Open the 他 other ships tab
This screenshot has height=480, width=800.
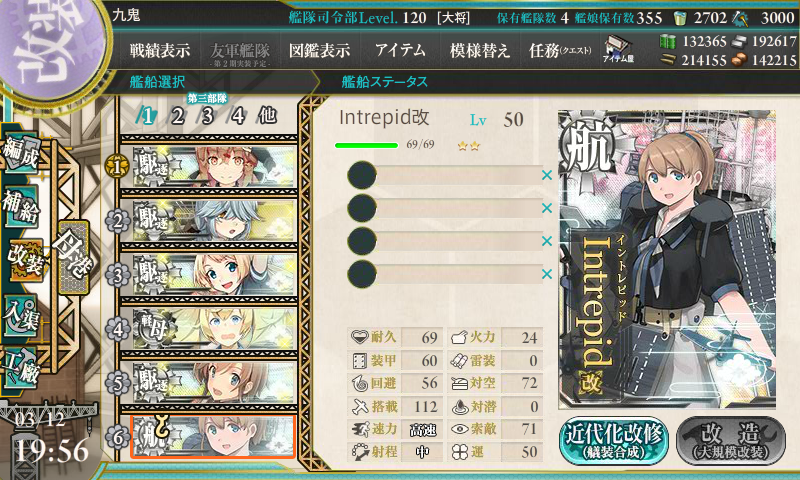coord(267,116)
